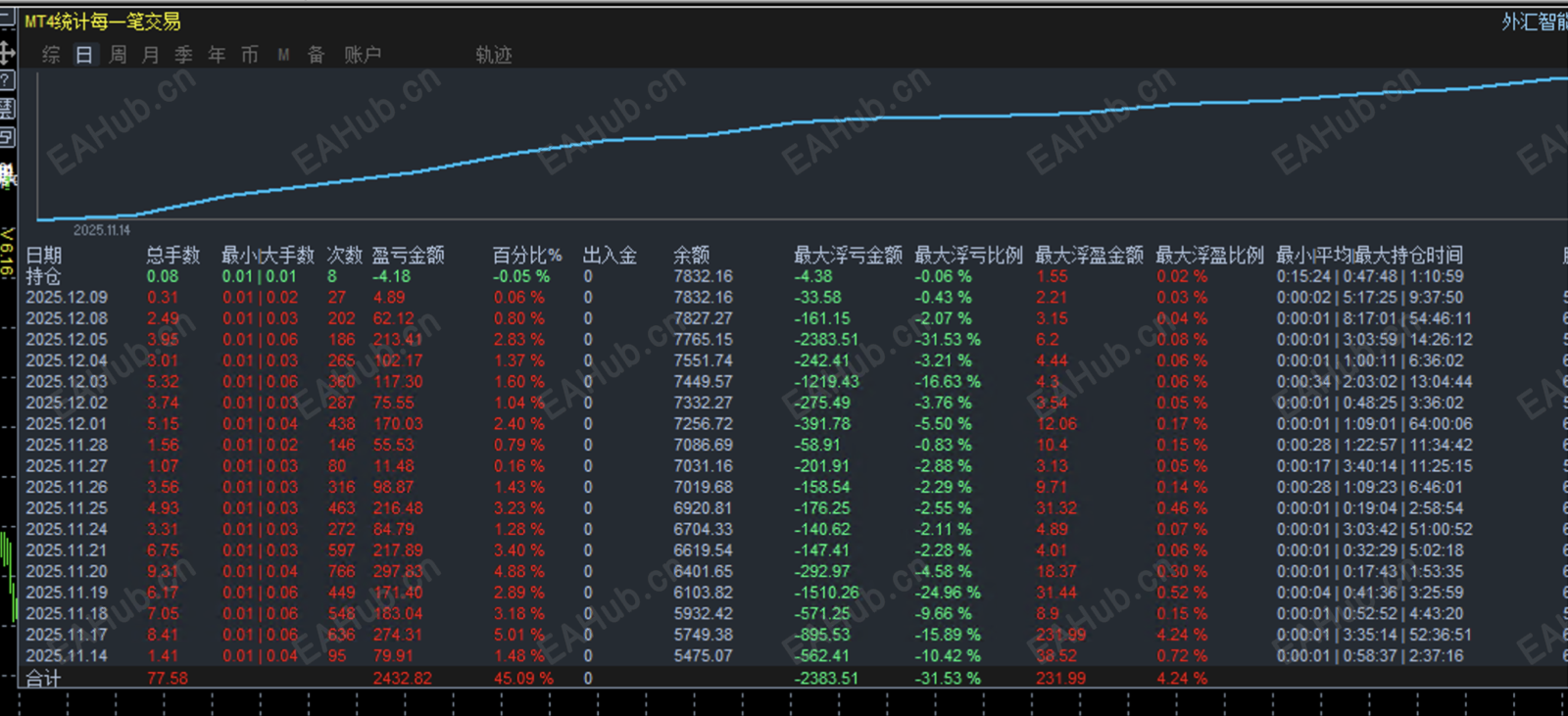
Task: Select the 2025.12.08 date row
Action: tap(67, 319)
